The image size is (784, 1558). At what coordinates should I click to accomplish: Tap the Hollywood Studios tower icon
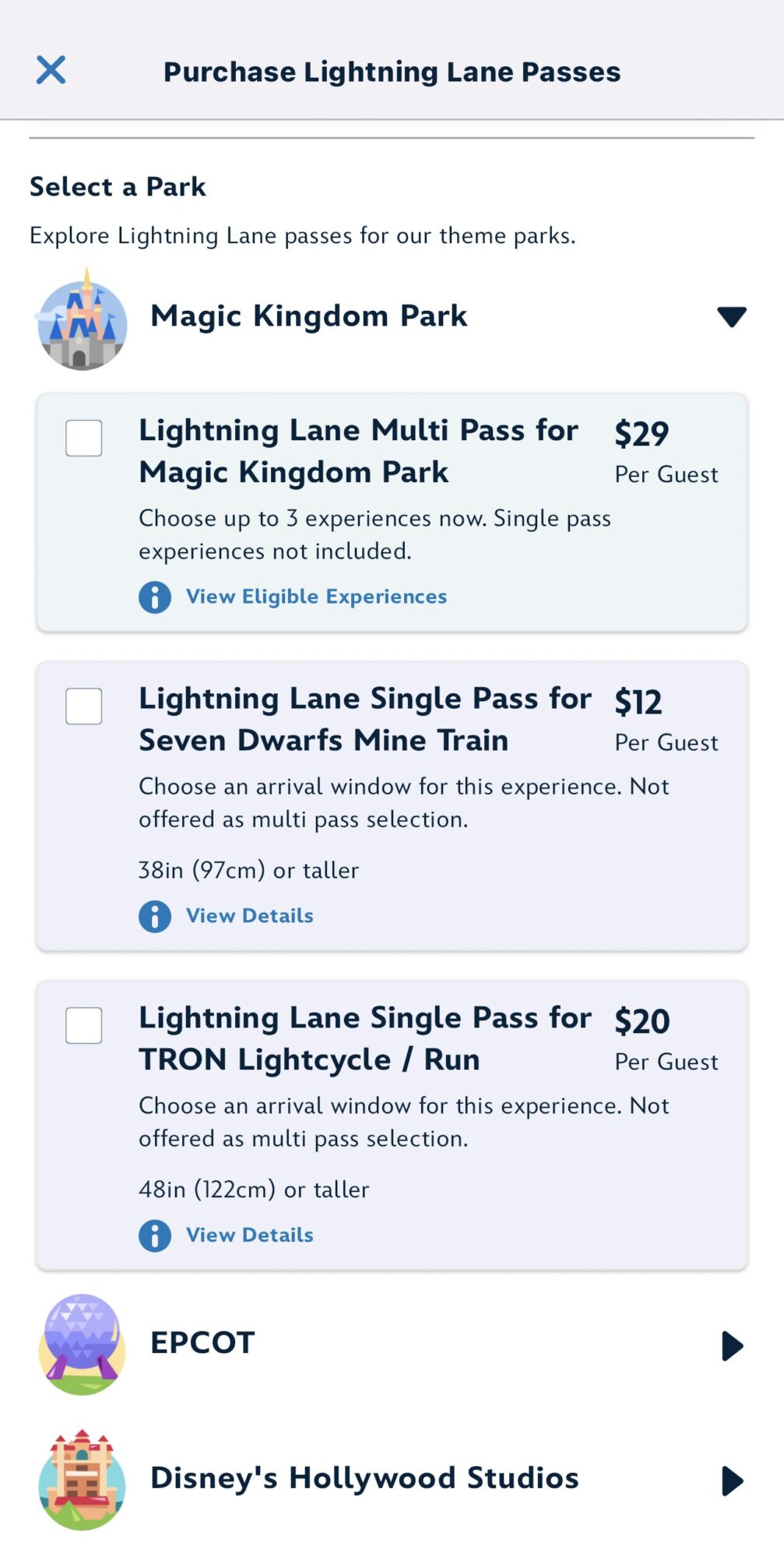coord(82,1479)
